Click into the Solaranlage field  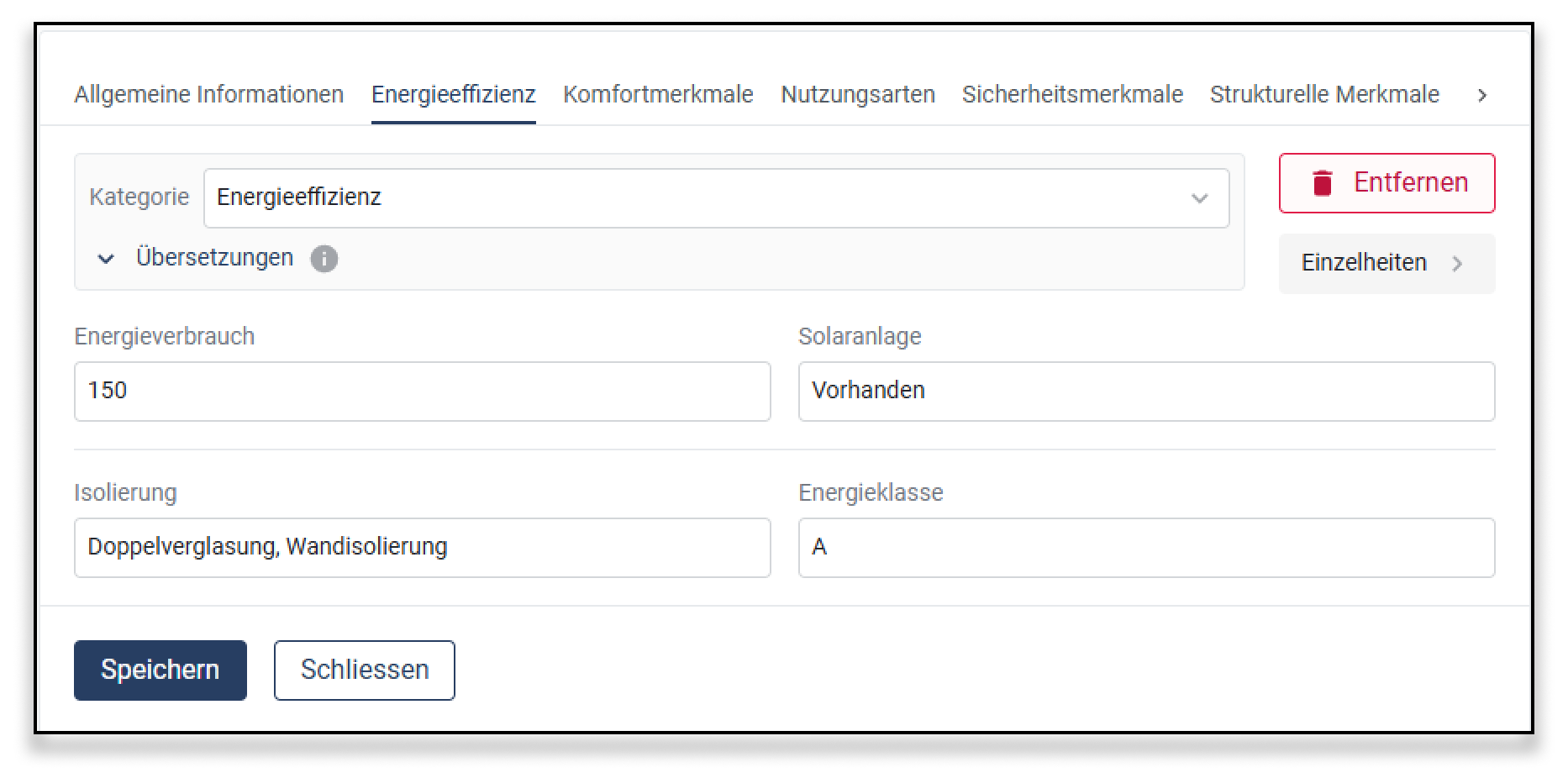1145,391
